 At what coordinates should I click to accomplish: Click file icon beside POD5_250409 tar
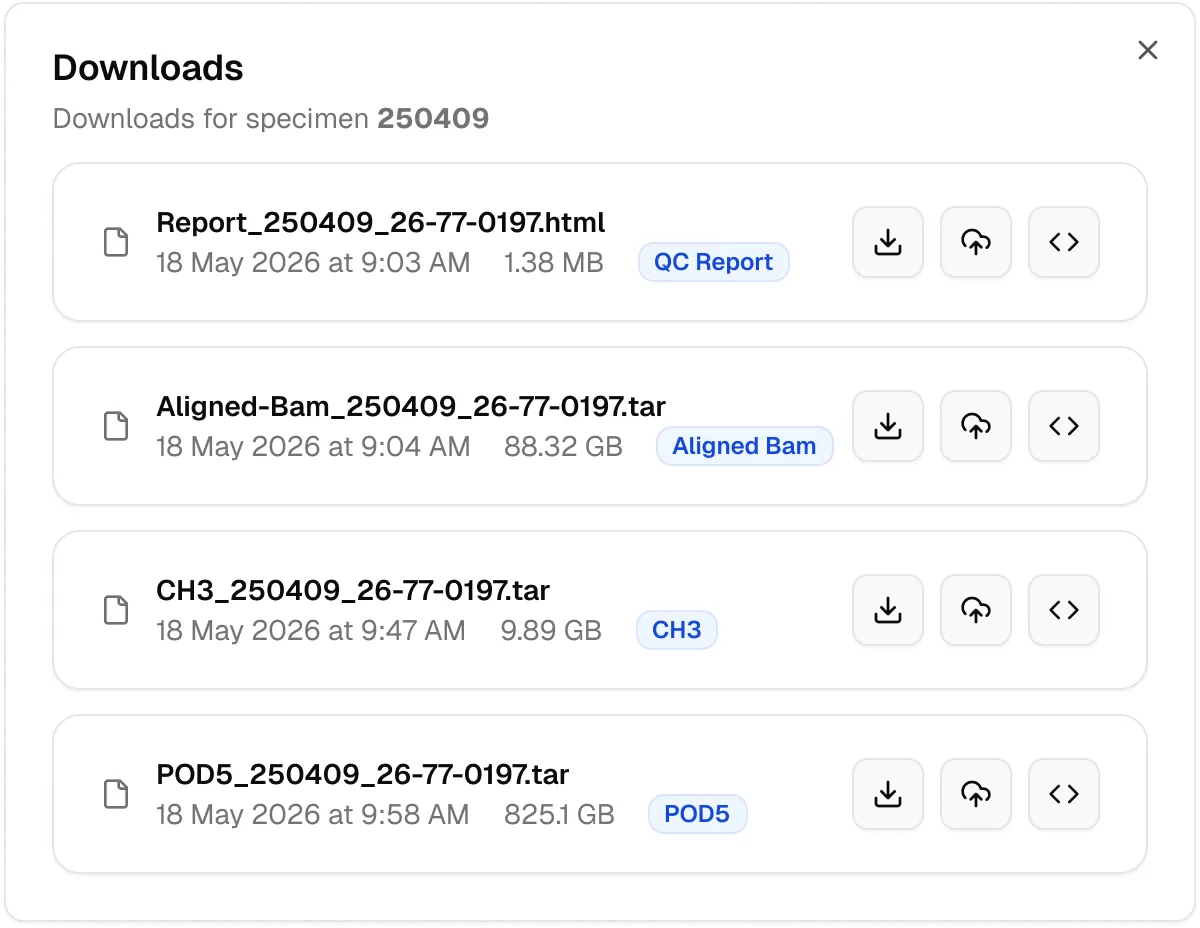coord(117,794)
